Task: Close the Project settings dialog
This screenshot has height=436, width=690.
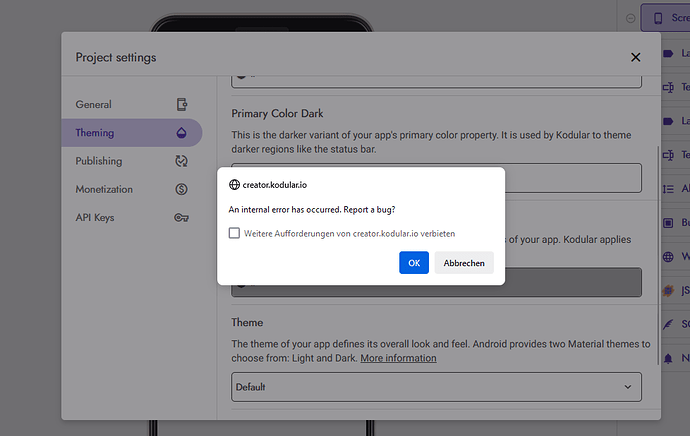Action: [635, 57]
